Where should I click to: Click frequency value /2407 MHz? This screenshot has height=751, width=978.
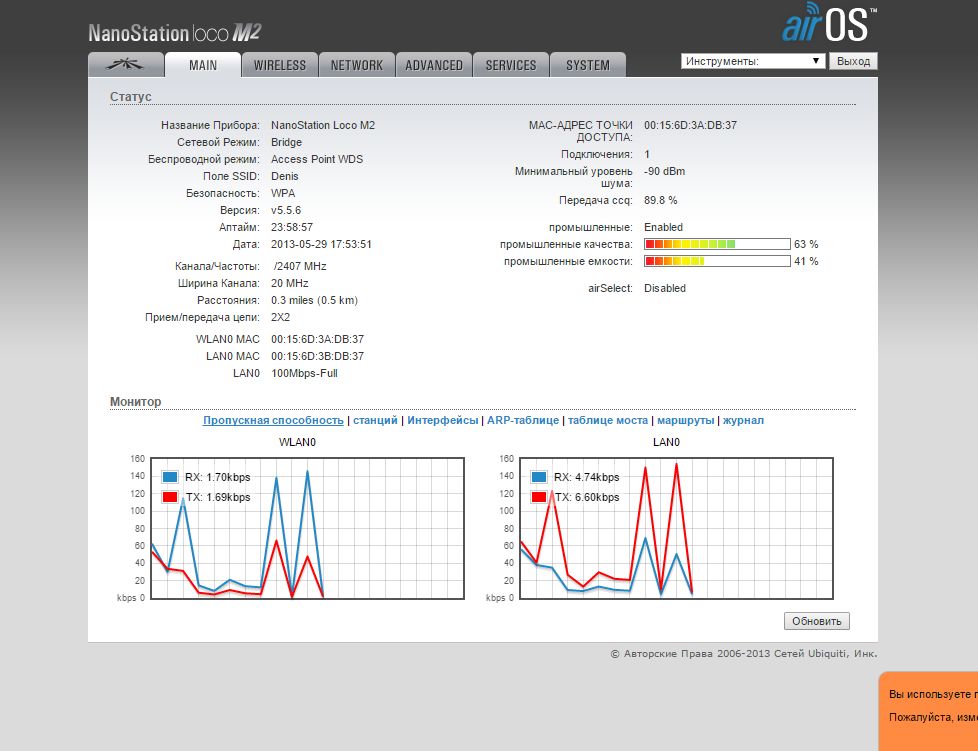299,266
